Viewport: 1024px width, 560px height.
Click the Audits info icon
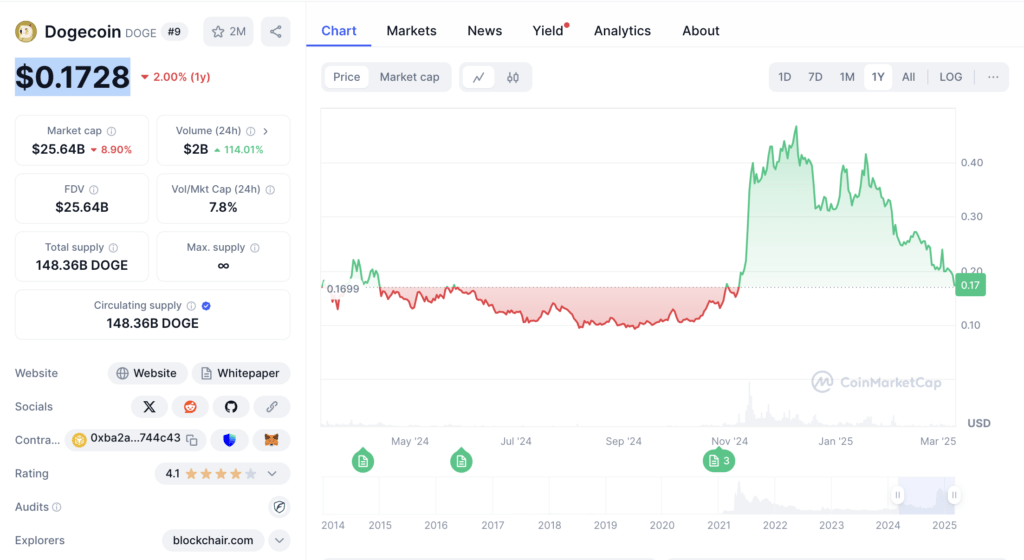pos(57,507)
